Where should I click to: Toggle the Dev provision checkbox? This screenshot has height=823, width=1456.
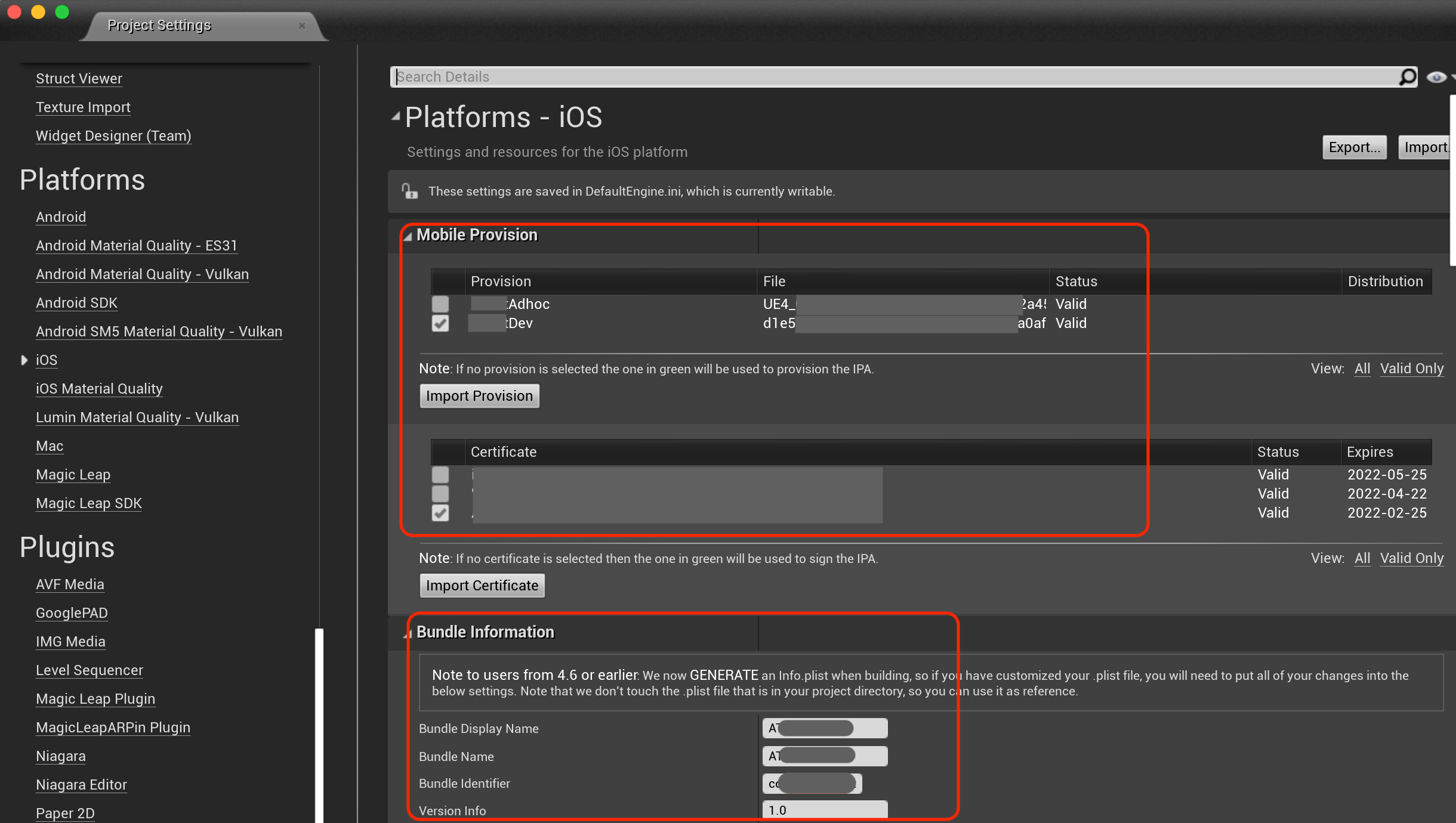pyautogui.click(x=440, y=323)
